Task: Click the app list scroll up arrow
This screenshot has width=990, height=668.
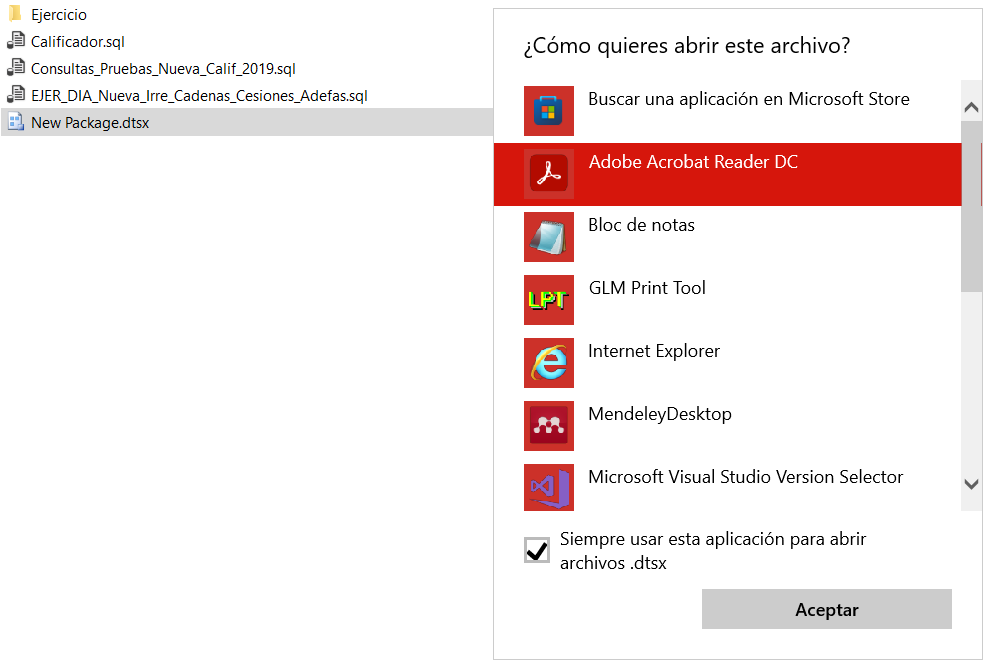Action: (972, 107)
